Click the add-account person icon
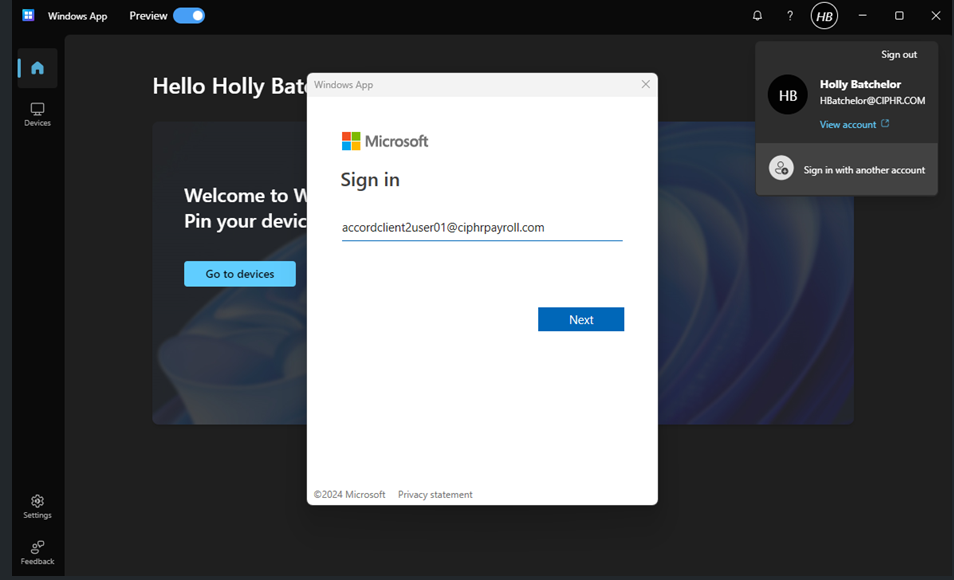The width and height of the screenshot is (954, 580). (781, 168)
